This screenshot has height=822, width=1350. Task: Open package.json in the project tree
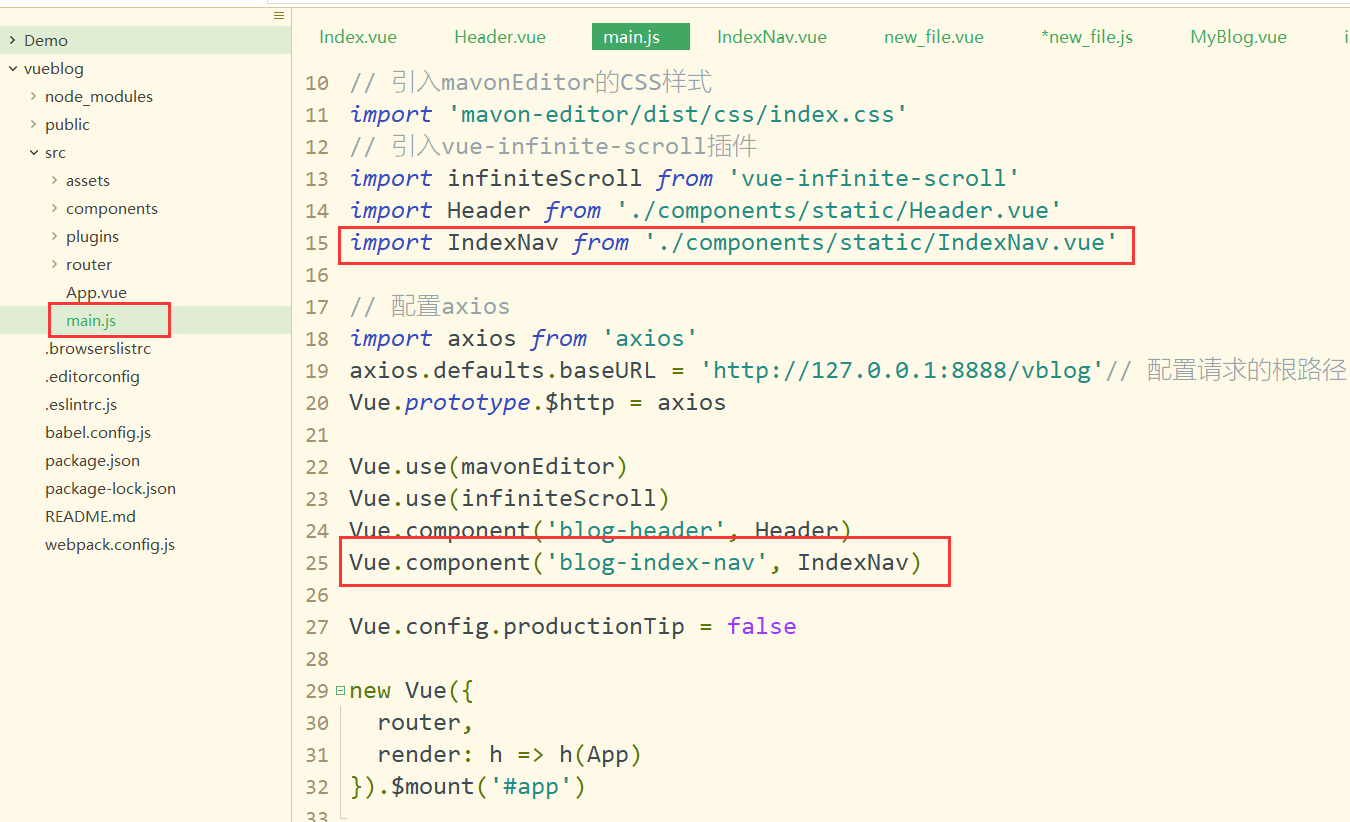[92, 461]
